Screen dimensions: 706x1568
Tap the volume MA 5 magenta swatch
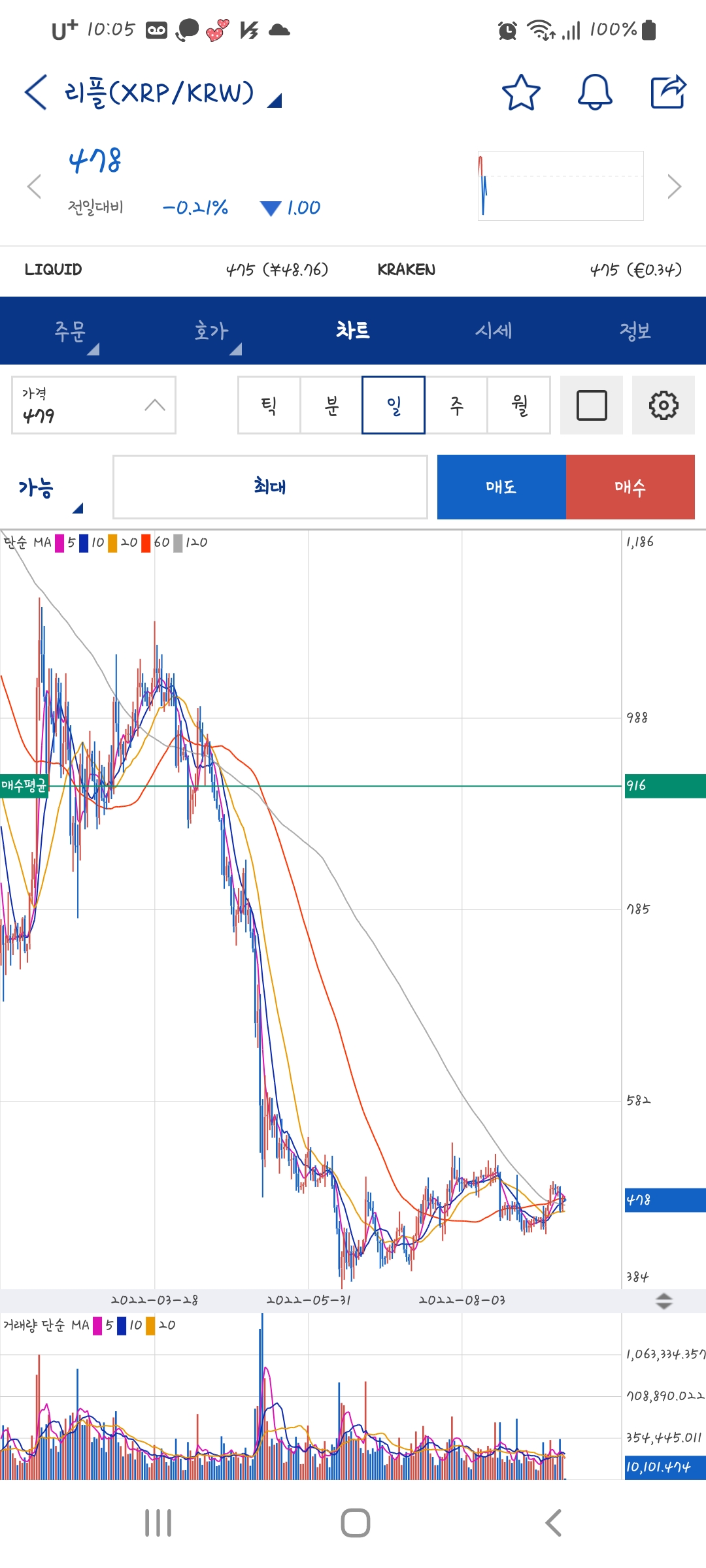tap(97, 1326)
